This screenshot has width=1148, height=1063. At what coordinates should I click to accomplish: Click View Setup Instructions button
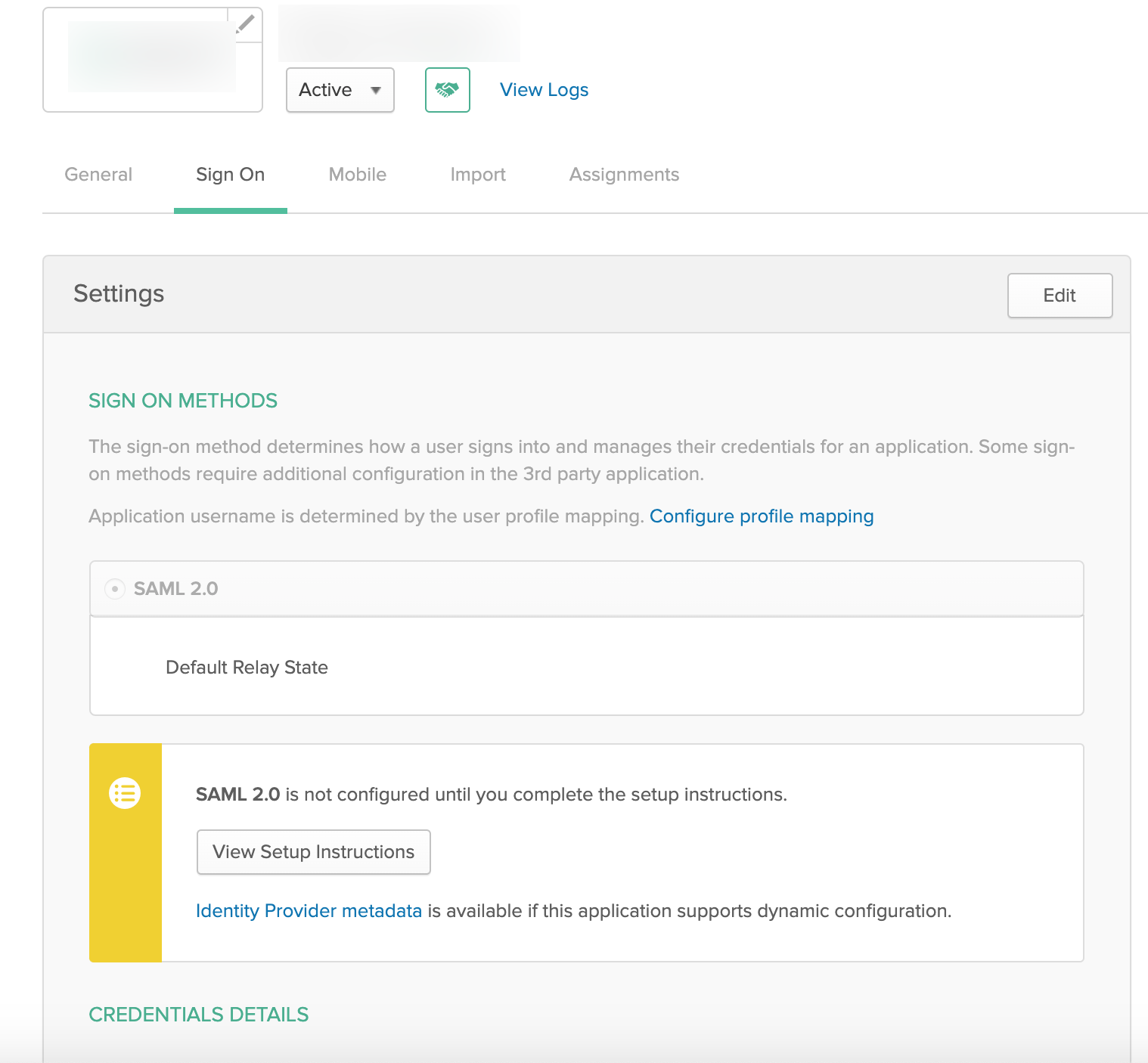coord(314,852)
